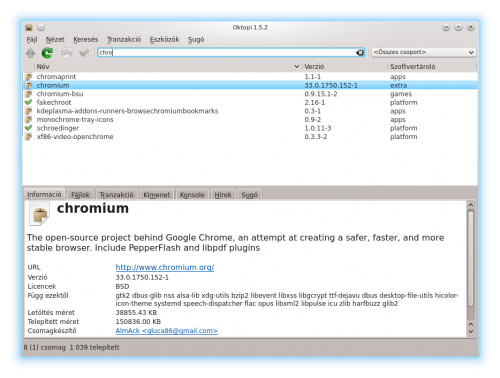The width and height of the screenshot is (500, 378).
Task: Open the Keresés menu
Action: pyautogui.click(x=86, y=39)
